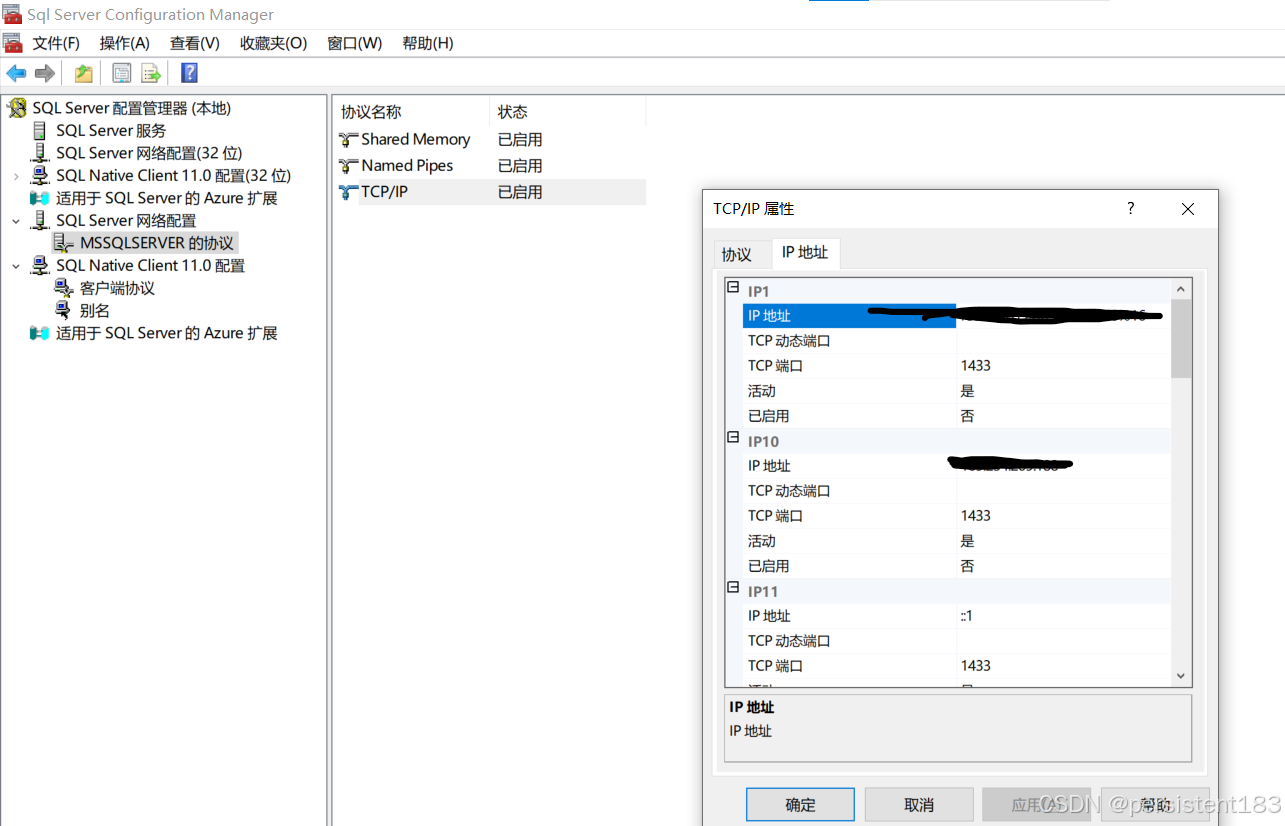This screenshot has width=1285, height=826.
Task: Expand SQL Native Client 11.0 配置(32 位) node
Action: click(16, 176)
